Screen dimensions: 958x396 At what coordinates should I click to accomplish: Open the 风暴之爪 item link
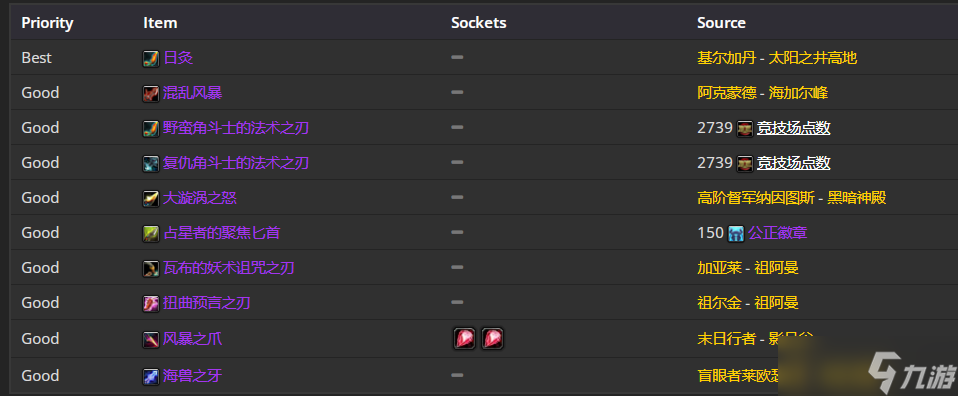(192, 339)
